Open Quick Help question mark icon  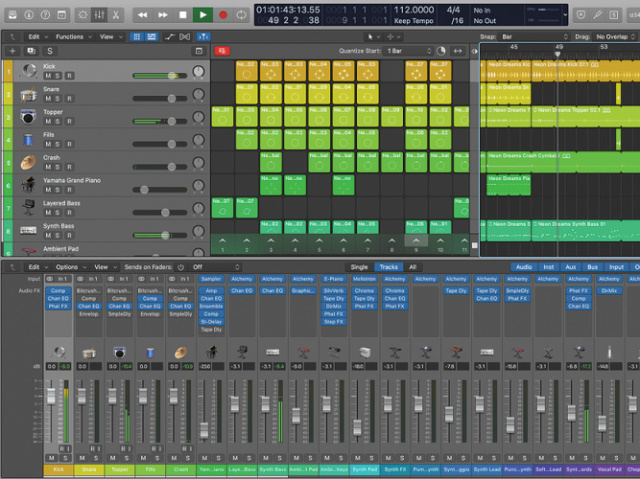(45, 15)
